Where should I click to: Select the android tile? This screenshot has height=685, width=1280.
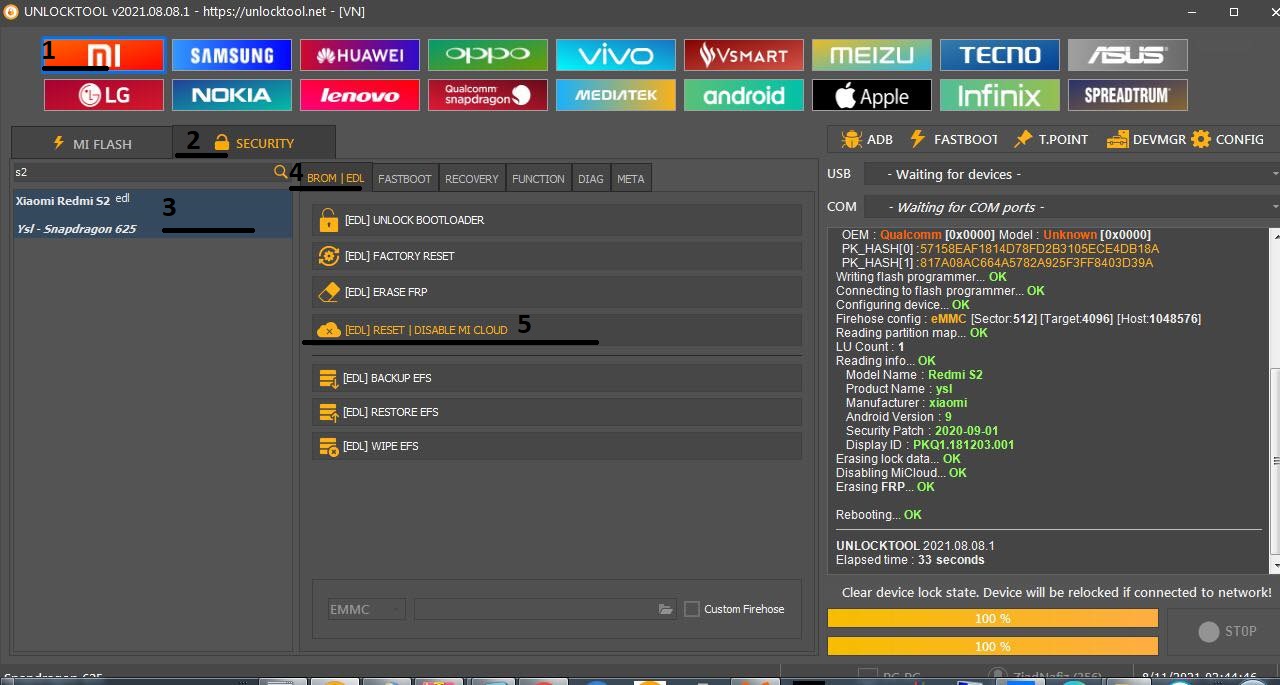(744, 95)
